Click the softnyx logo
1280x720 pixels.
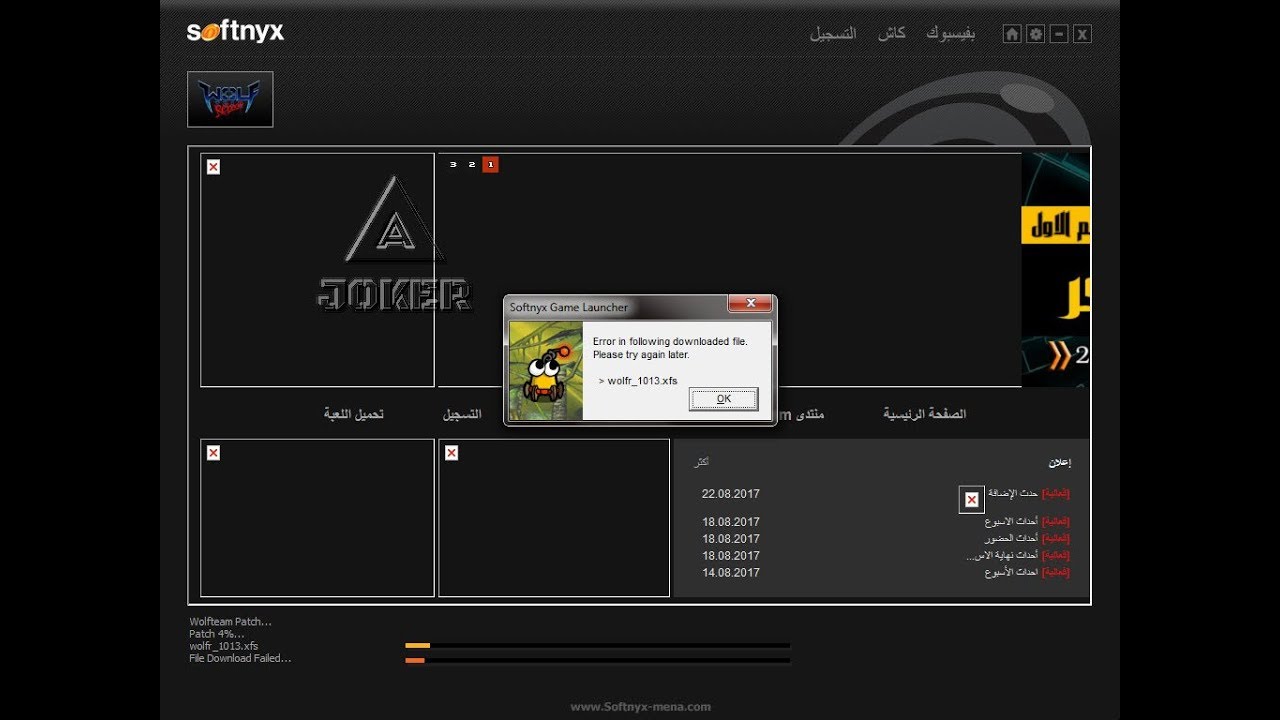(x=235, y=32)
